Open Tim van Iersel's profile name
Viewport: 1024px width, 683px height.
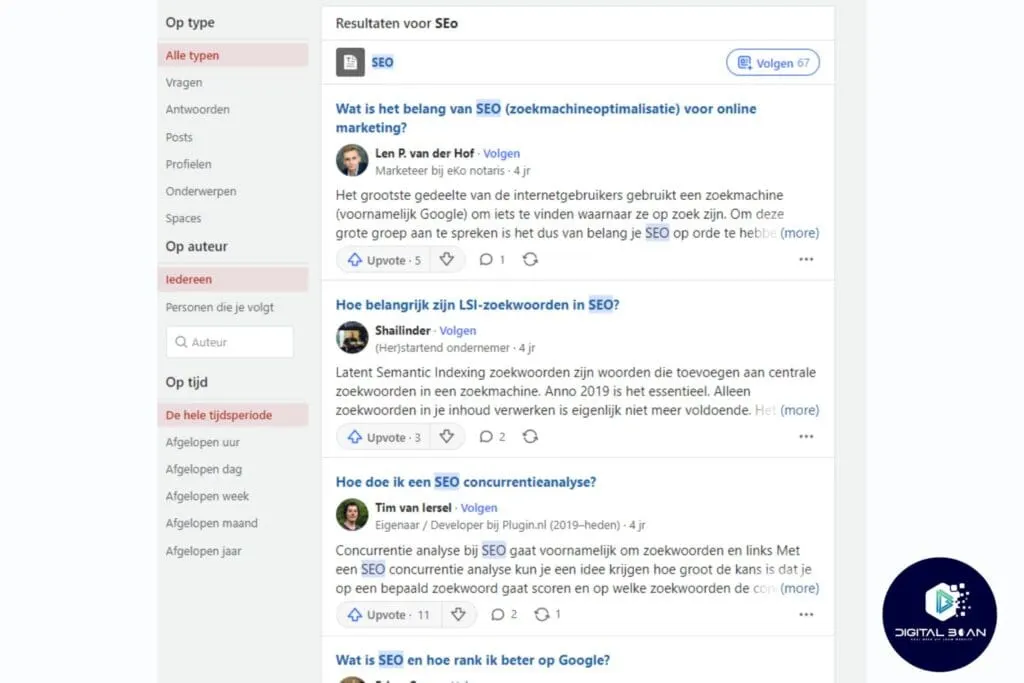coord(413,507)
